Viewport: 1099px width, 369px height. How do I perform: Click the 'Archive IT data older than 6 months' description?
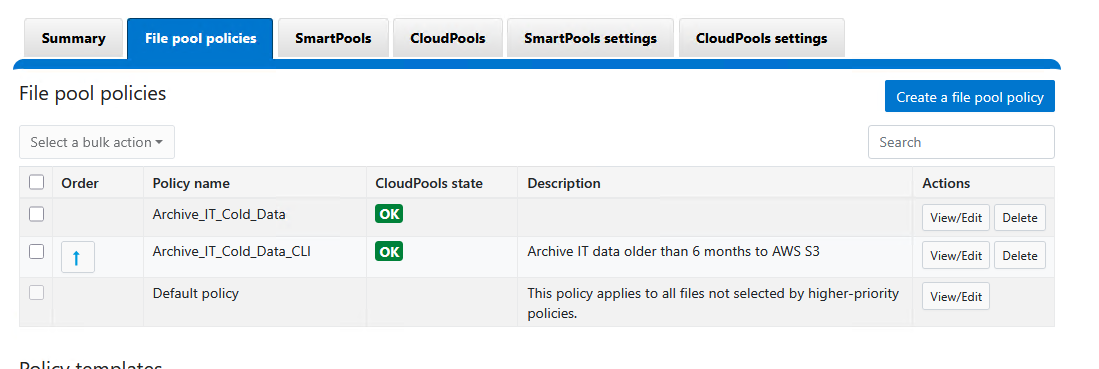(674, 251)
